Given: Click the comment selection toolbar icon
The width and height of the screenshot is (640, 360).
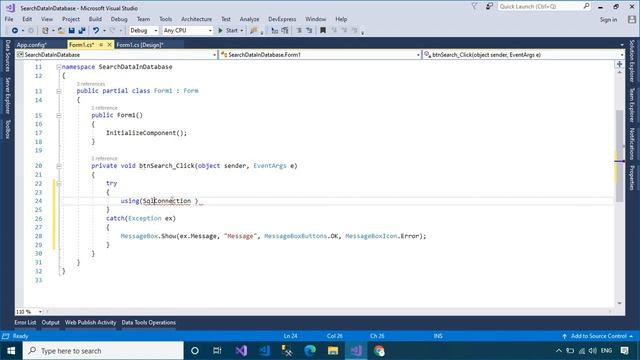Looking at the screenshot, I should [x=299, y=31].
